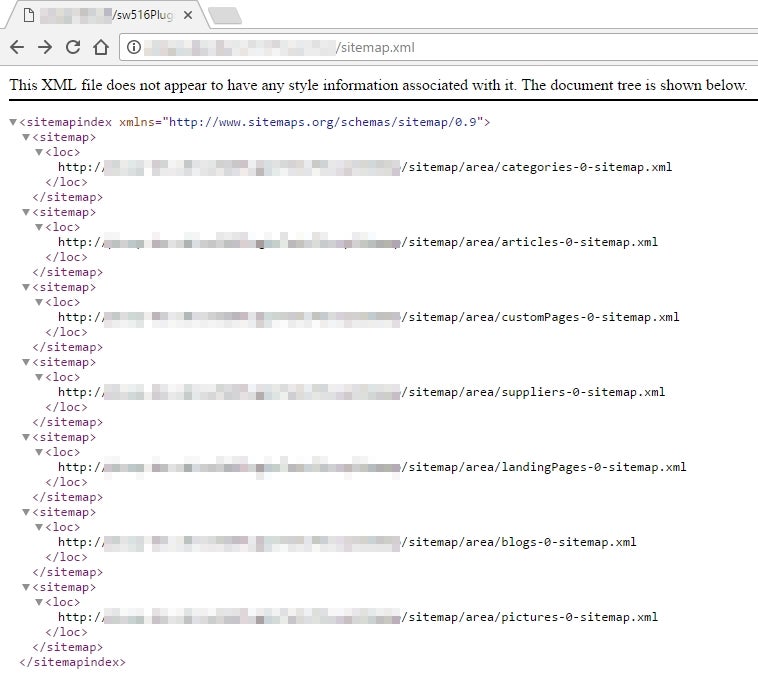Click the xmlns sitemaps.org schema URL value
758x673 pixels.
324,122
